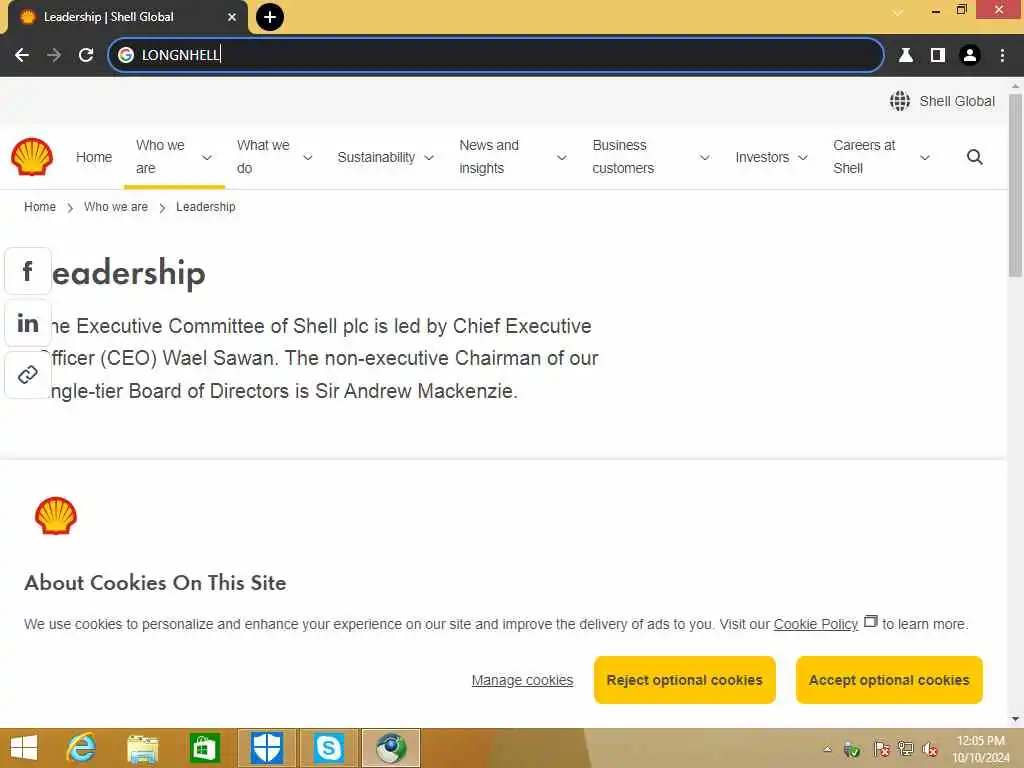Click the Shell pecten logo in header
Viewport: 1024px width, 768px height.
pos(31,157)
